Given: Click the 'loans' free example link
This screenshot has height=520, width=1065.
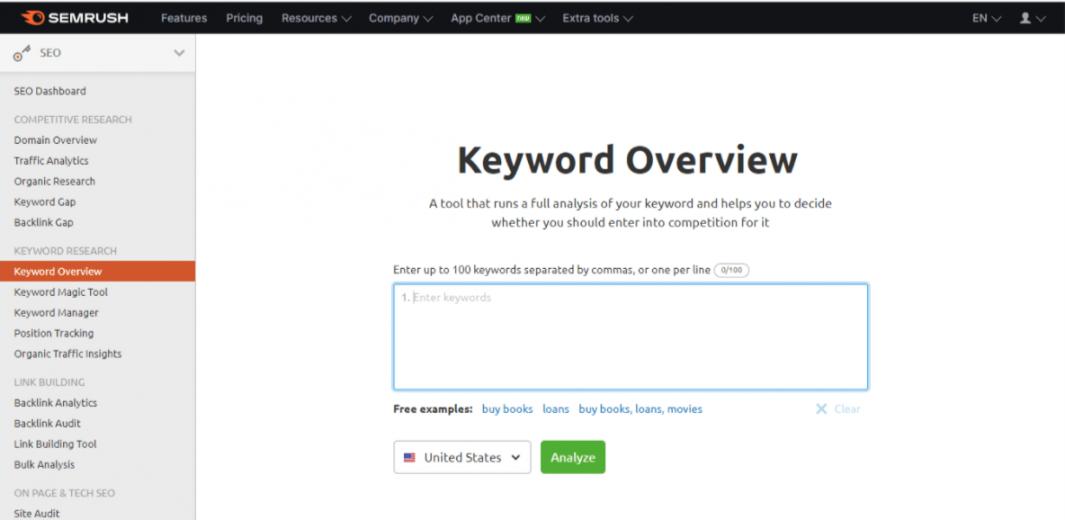Looking at the screenshot, I should pyautogui.click(x=556, y=409).
